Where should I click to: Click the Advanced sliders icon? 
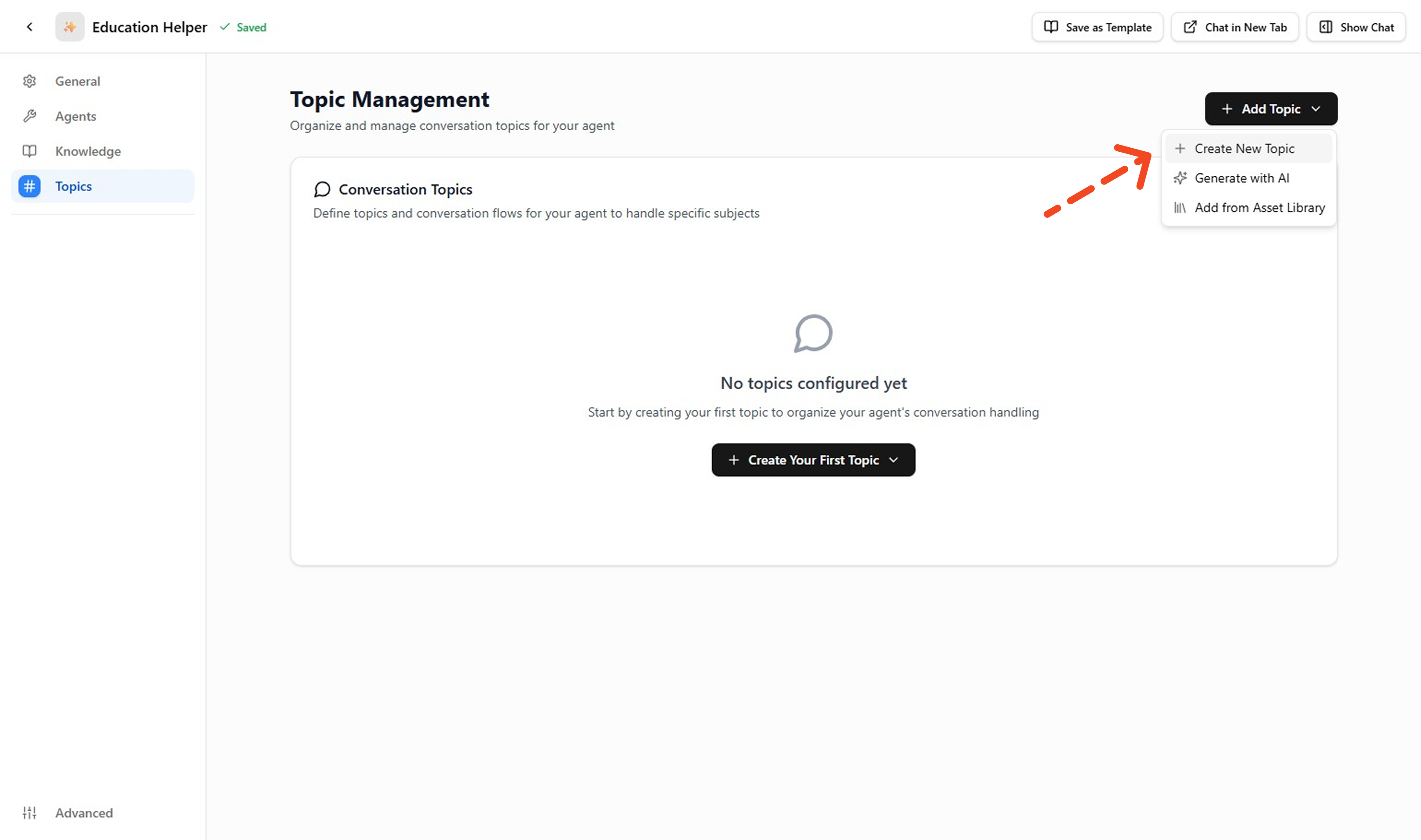coord(29,813)
